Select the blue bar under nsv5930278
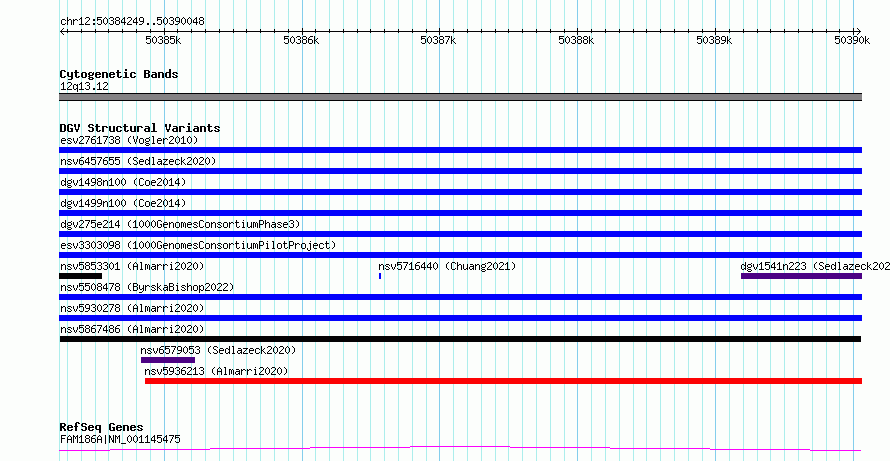This screenshot has height=461, width=890. click(460, 318)
